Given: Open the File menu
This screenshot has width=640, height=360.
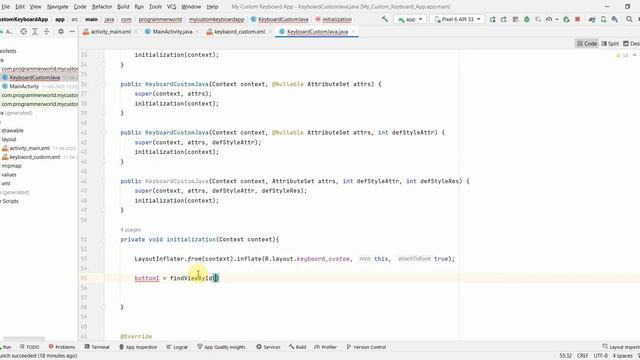Looking at the screenshot, I should coord(6,7).
